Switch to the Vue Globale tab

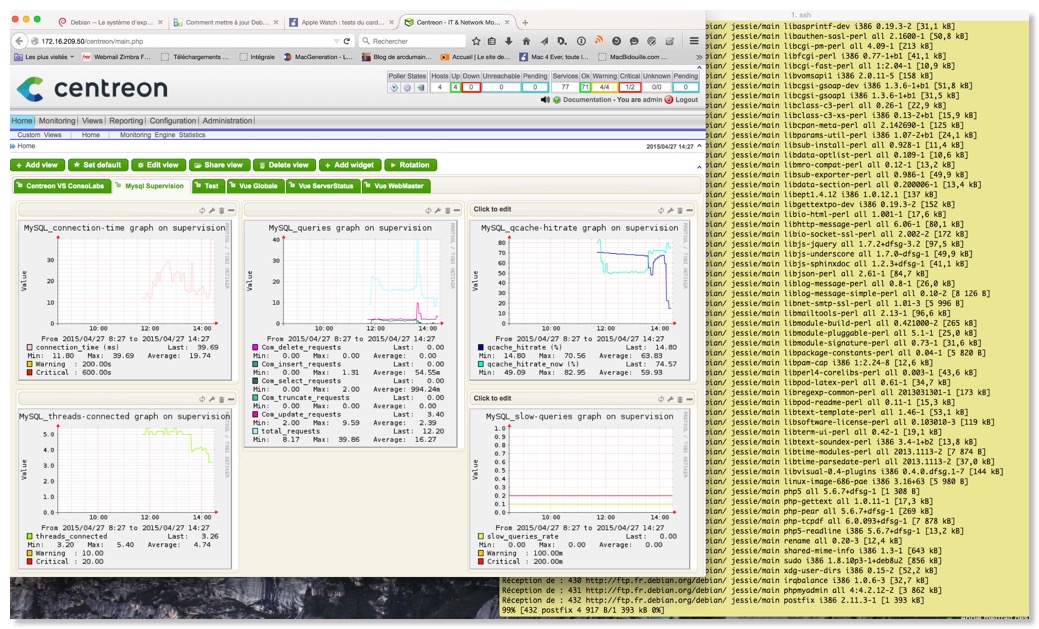(255, 185)
